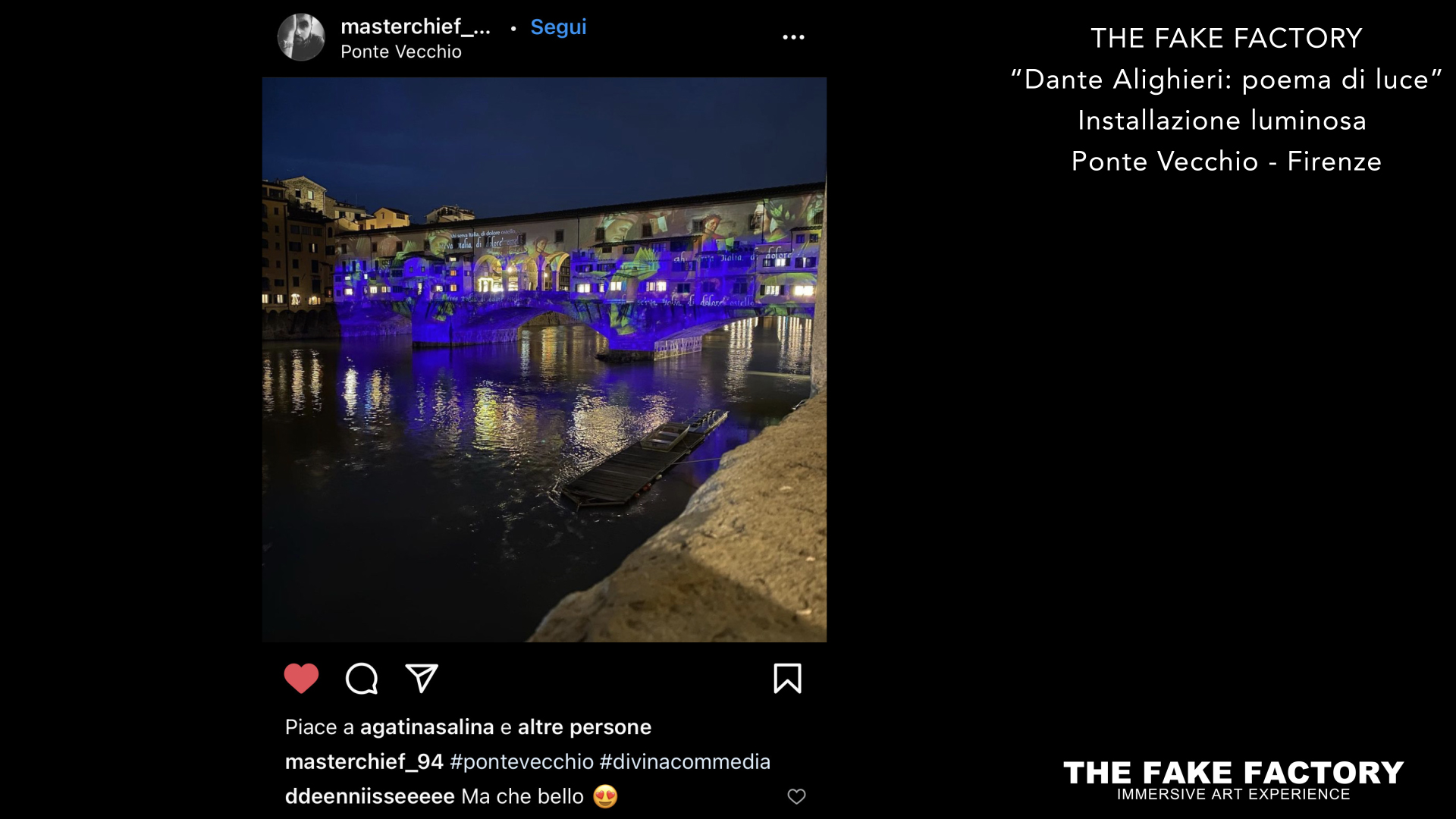Open the #divinacommedia hashtag

(x=685, y=761)
